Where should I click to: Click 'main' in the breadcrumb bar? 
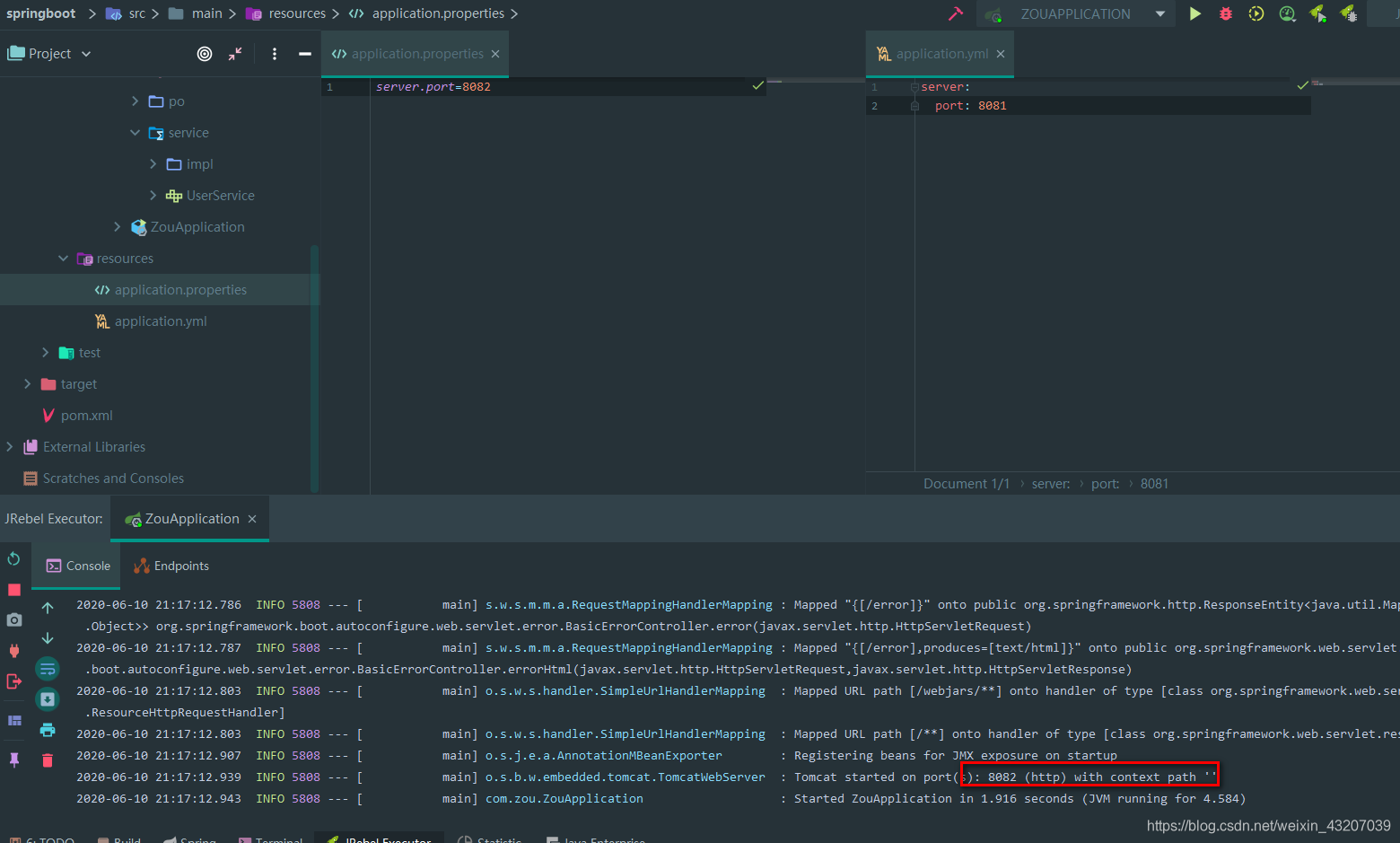[x=206, y=13]
